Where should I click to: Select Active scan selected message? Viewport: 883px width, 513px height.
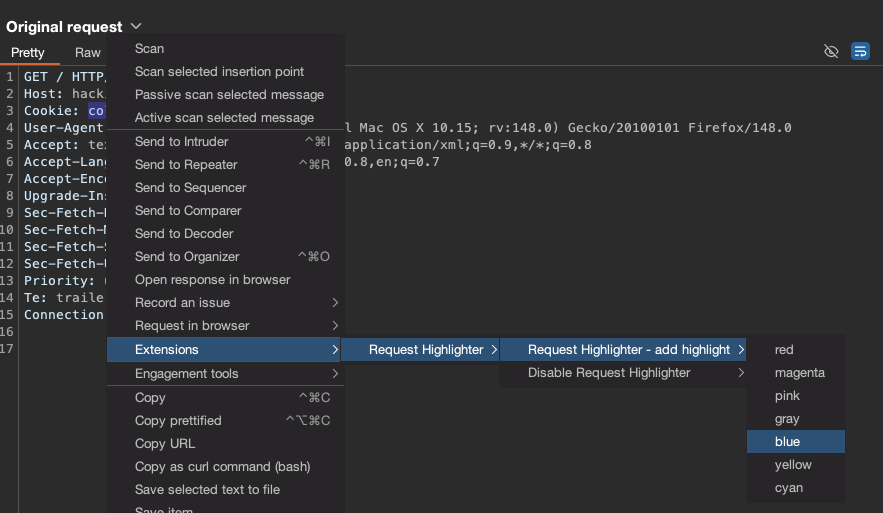point(224,118)
